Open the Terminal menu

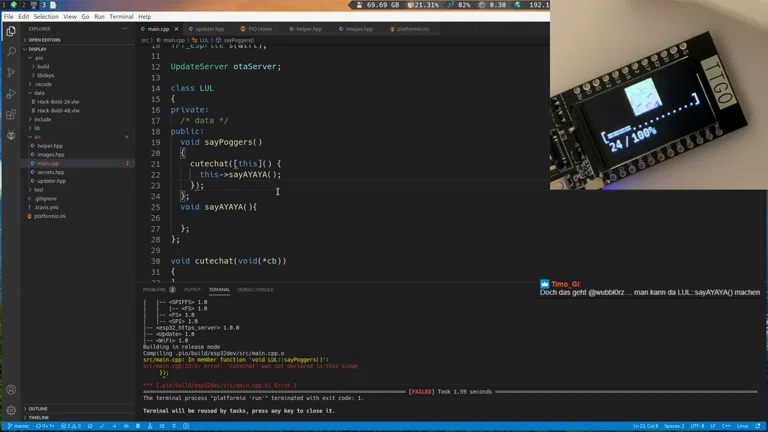(121, 17)
